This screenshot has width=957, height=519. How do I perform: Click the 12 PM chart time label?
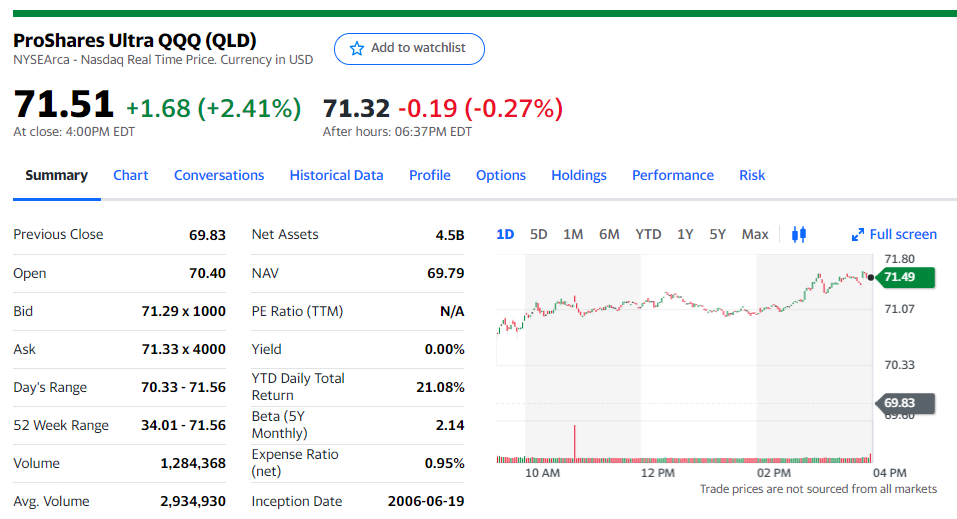pyautogui.click(x=658, y=473)
